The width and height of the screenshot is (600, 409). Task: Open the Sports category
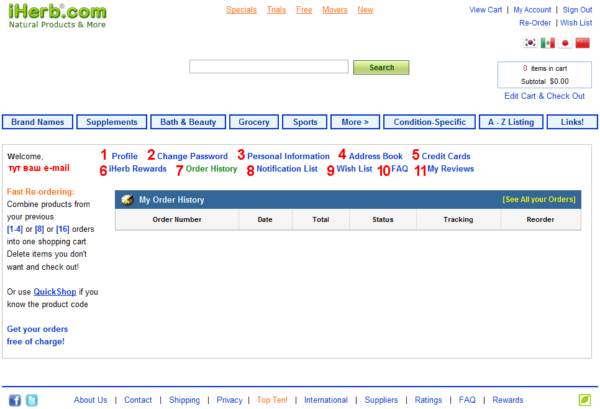pos(305,122)
